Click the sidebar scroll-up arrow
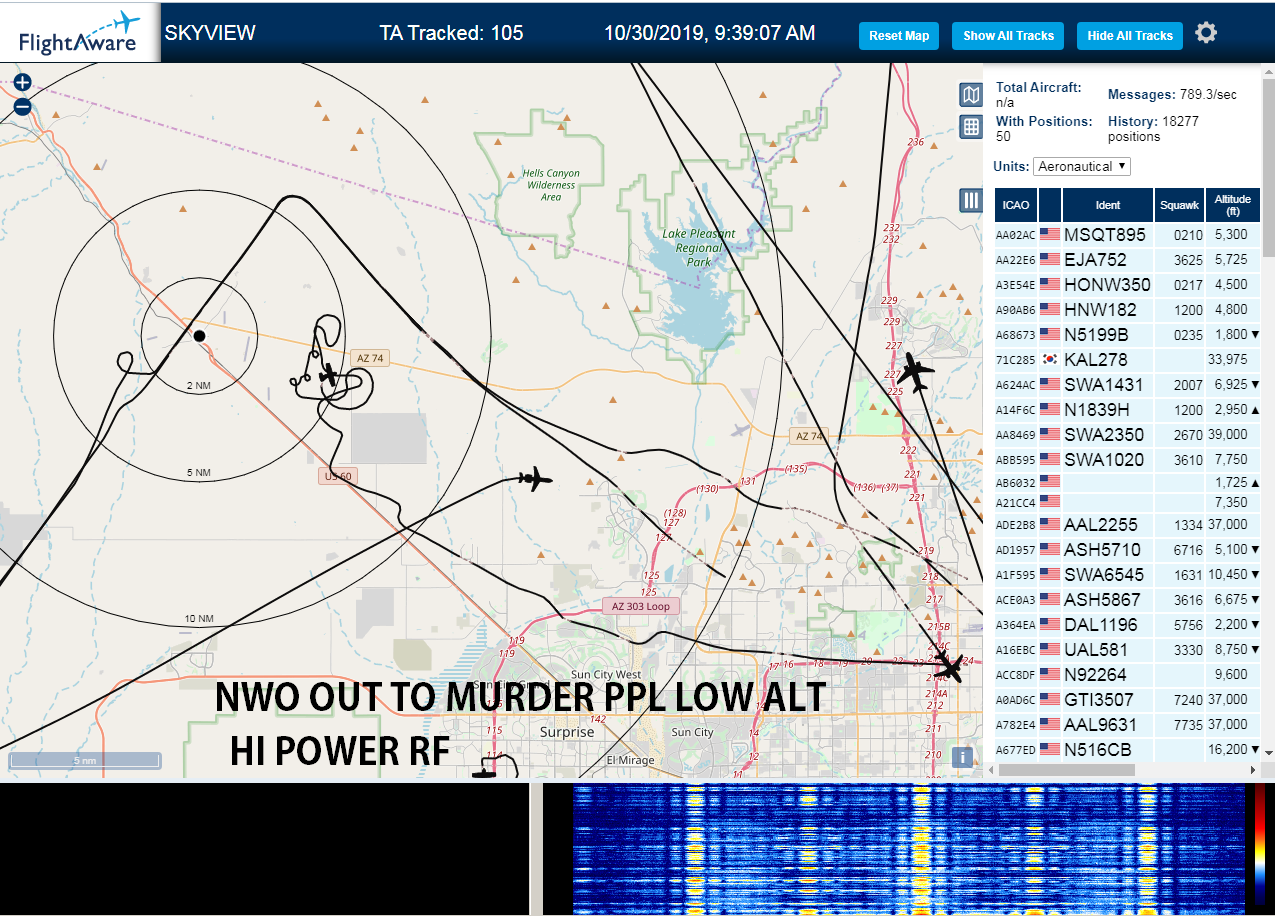Image resolution: width=1275 pixels, height=917 pixels. pos(1268,71)
